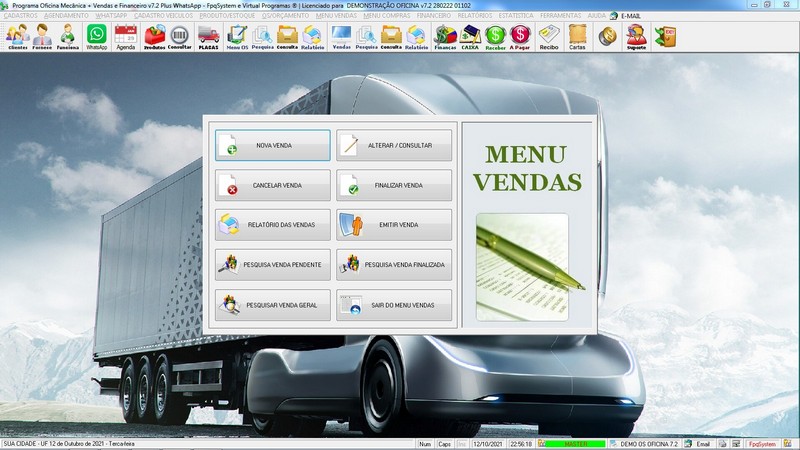800x450 pixels.
Task: Click the barcode Consultar icon
Action: coord(180,37)
